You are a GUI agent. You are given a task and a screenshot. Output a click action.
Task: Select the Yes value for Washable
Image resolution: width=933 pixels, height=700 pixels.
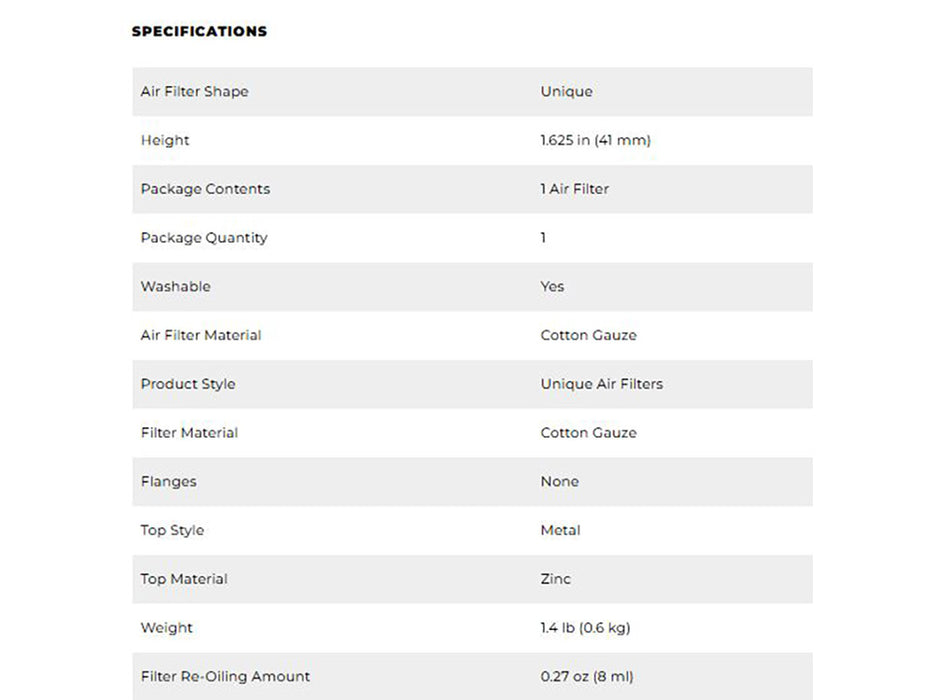click(x=552, y=287)
